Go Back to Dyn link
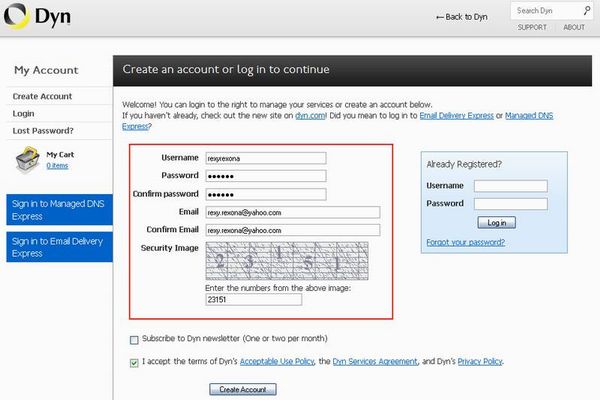The image size is (600, 400). pyautogui.click(x=462, y=17)
